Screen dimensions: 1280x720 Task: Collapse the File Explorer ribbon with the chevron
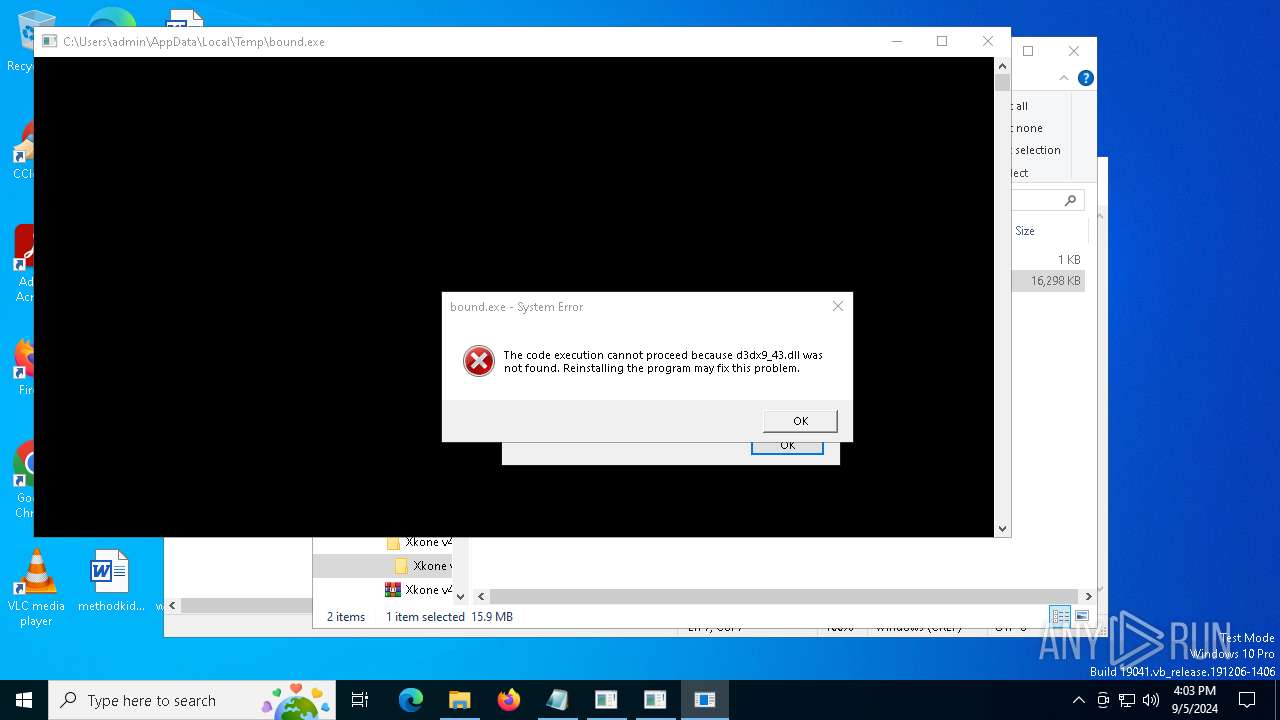[x=1064, y=78]
